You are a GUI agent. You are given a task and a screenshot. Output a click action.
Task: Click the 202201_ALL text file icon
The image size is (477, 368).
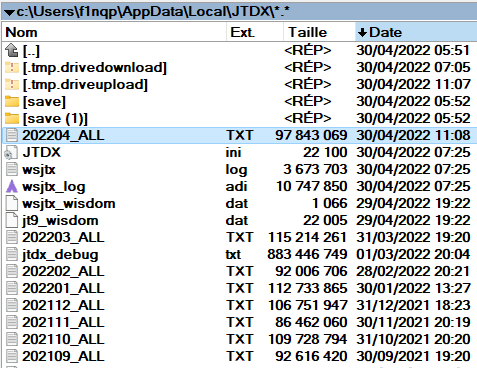coord(12,288)
